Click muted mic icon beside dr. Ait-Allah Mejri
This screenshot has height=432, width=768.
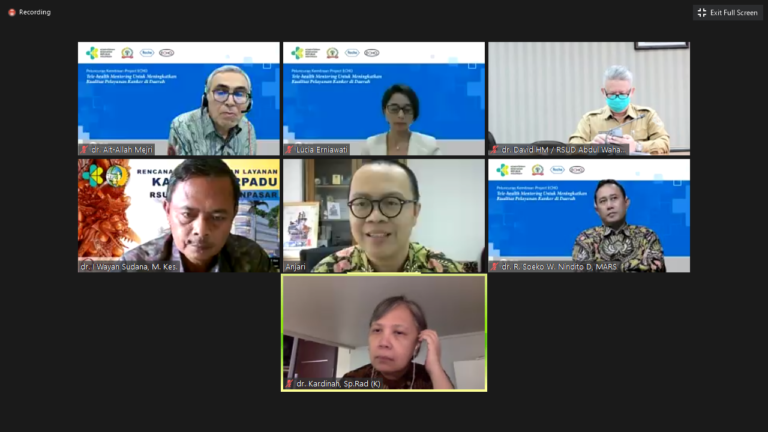pyautogui.click(x=84, y=149)
